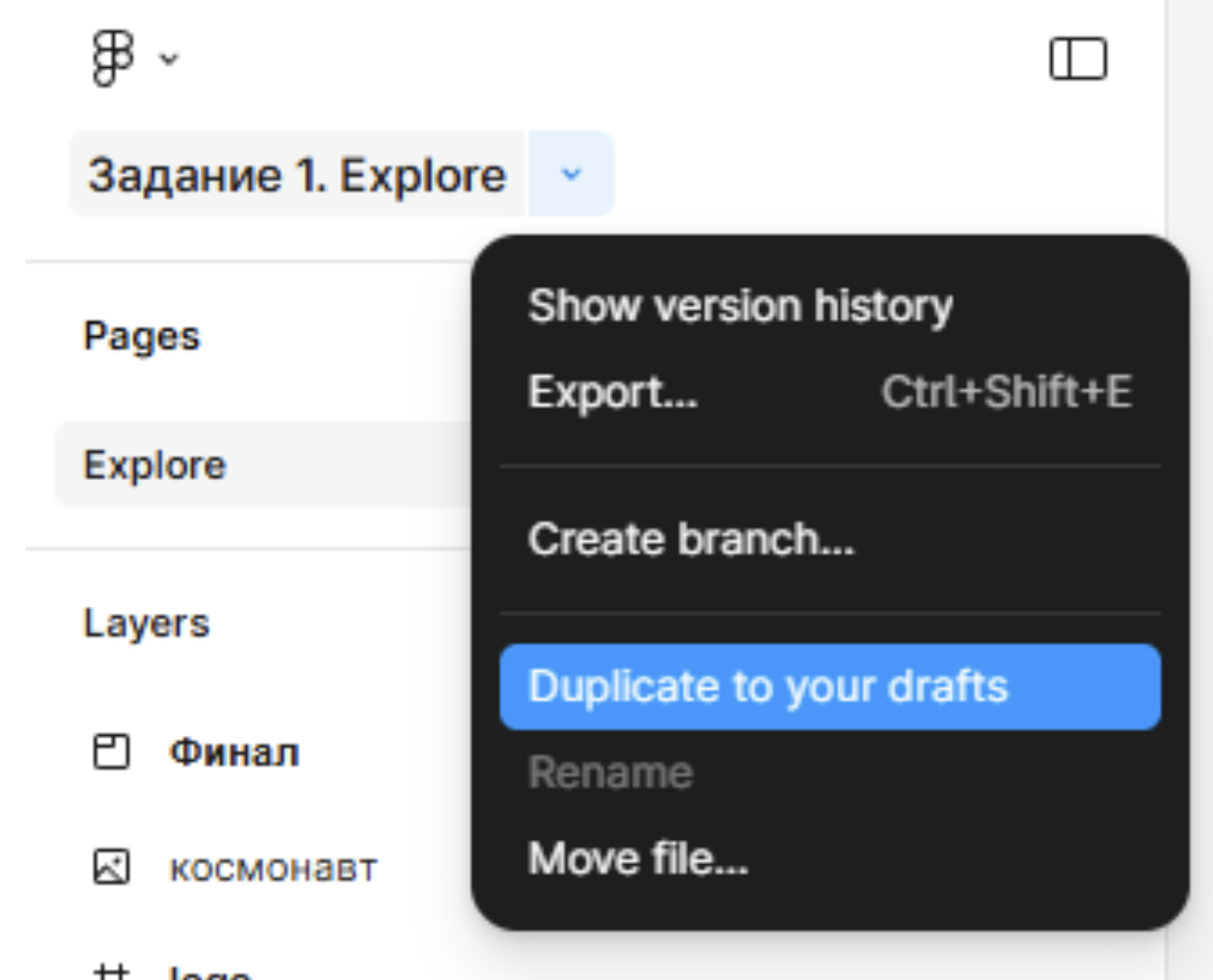Click the frame icon of logo layer
The height and width of the screenshot is (980, 1213).
111,973
